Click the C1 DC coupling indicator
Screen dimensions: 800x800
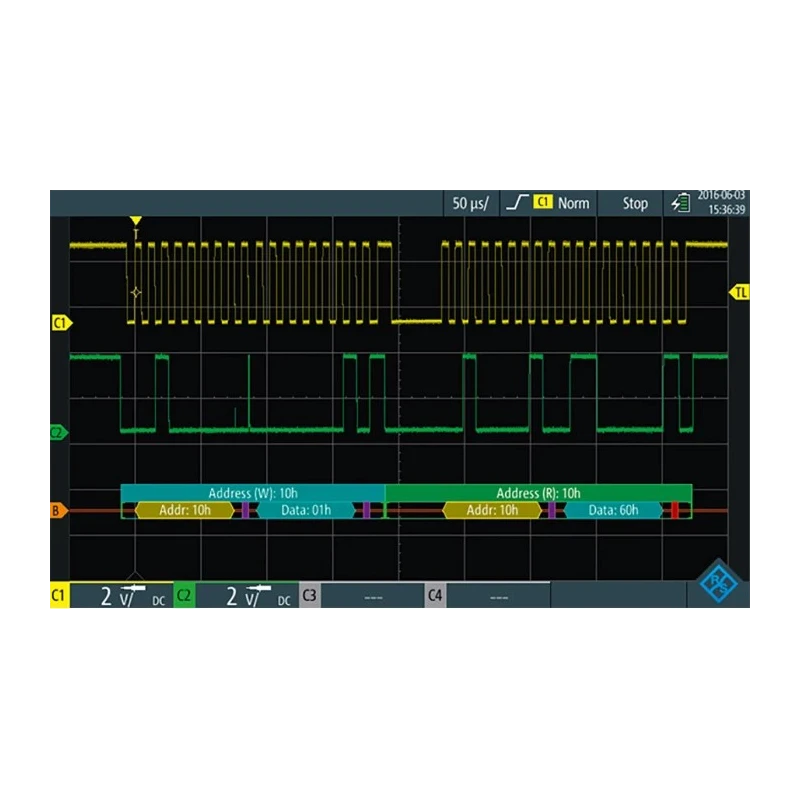[x=159, y=601]
